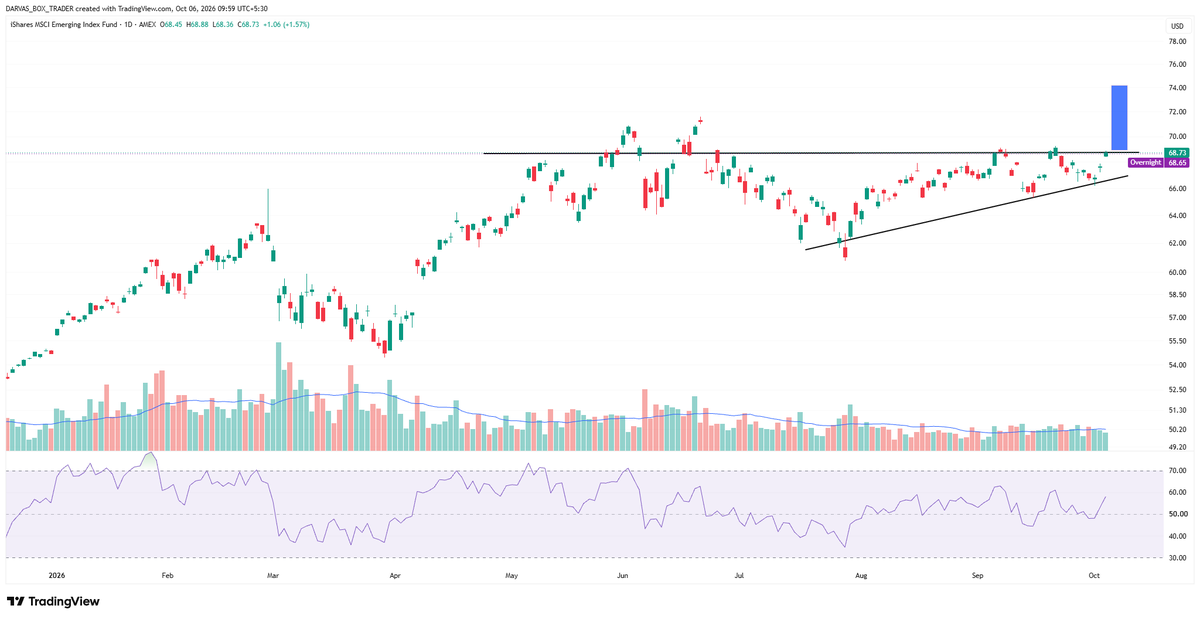The image size is (1200, 619).
Task: Click the 40.00 RSI scale label
Action: click(1177, 536)
